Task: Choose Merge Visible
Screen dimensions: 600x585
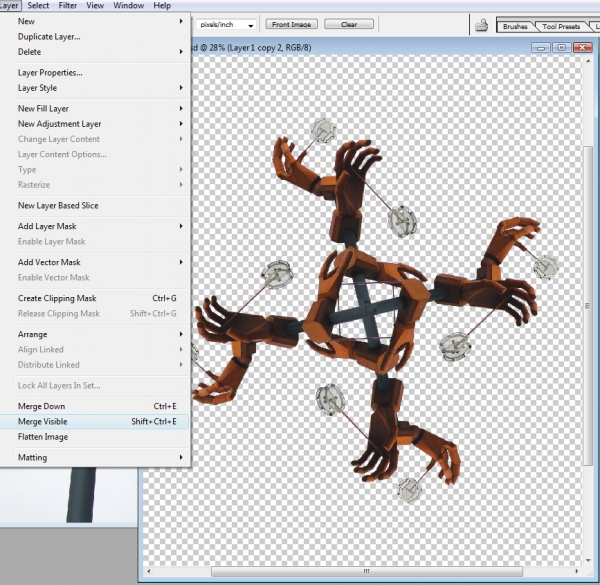Action: pos(95,422)
